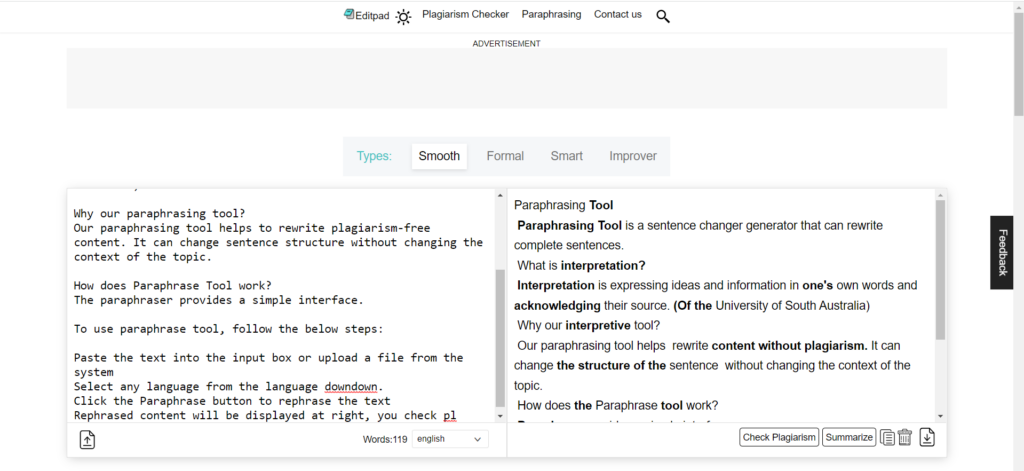
Task: Click the page vertical scrollbar thumb
Action: (1018, 65)
